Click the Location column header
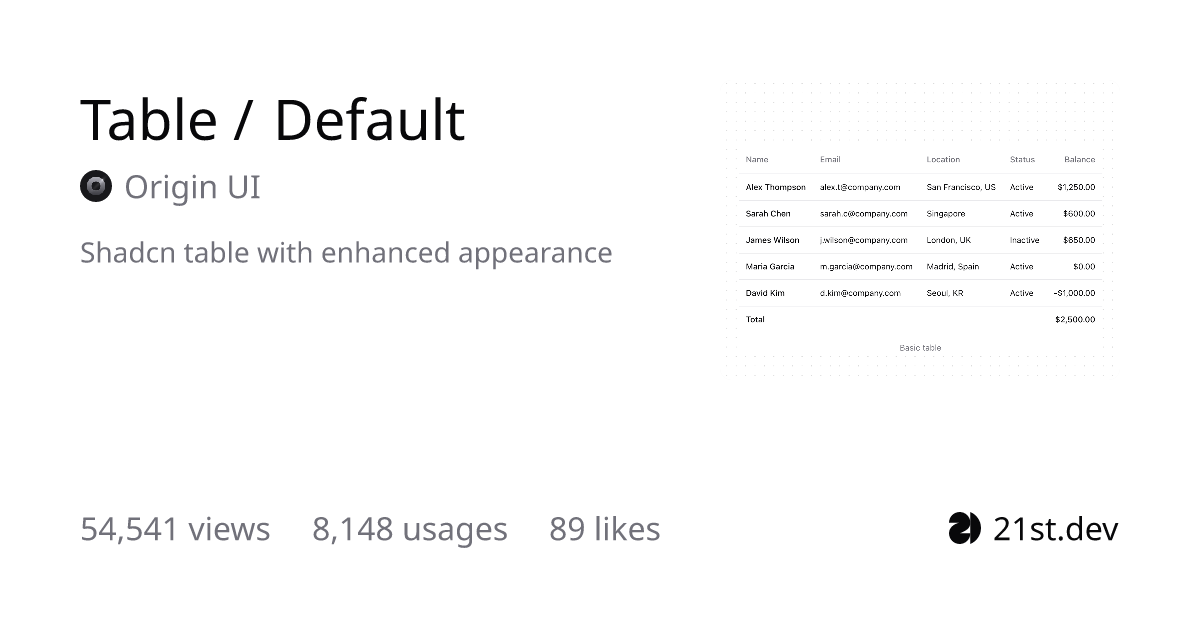This screenshot has height=630, width=1200. point(943,159)
